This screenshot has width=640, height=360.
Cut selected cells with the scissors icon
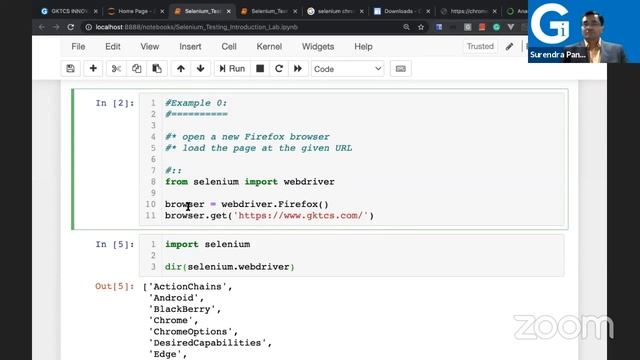116,69
